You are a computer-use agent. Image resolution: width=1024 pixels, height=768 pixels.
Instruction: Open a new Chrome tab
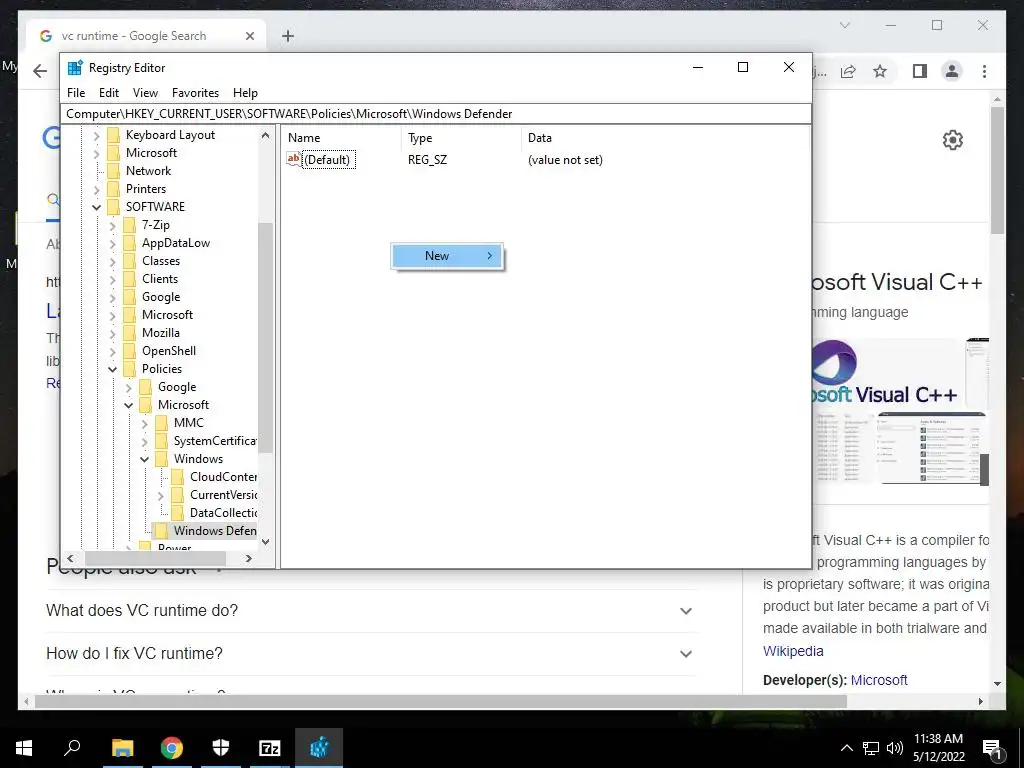pos(288,36)
